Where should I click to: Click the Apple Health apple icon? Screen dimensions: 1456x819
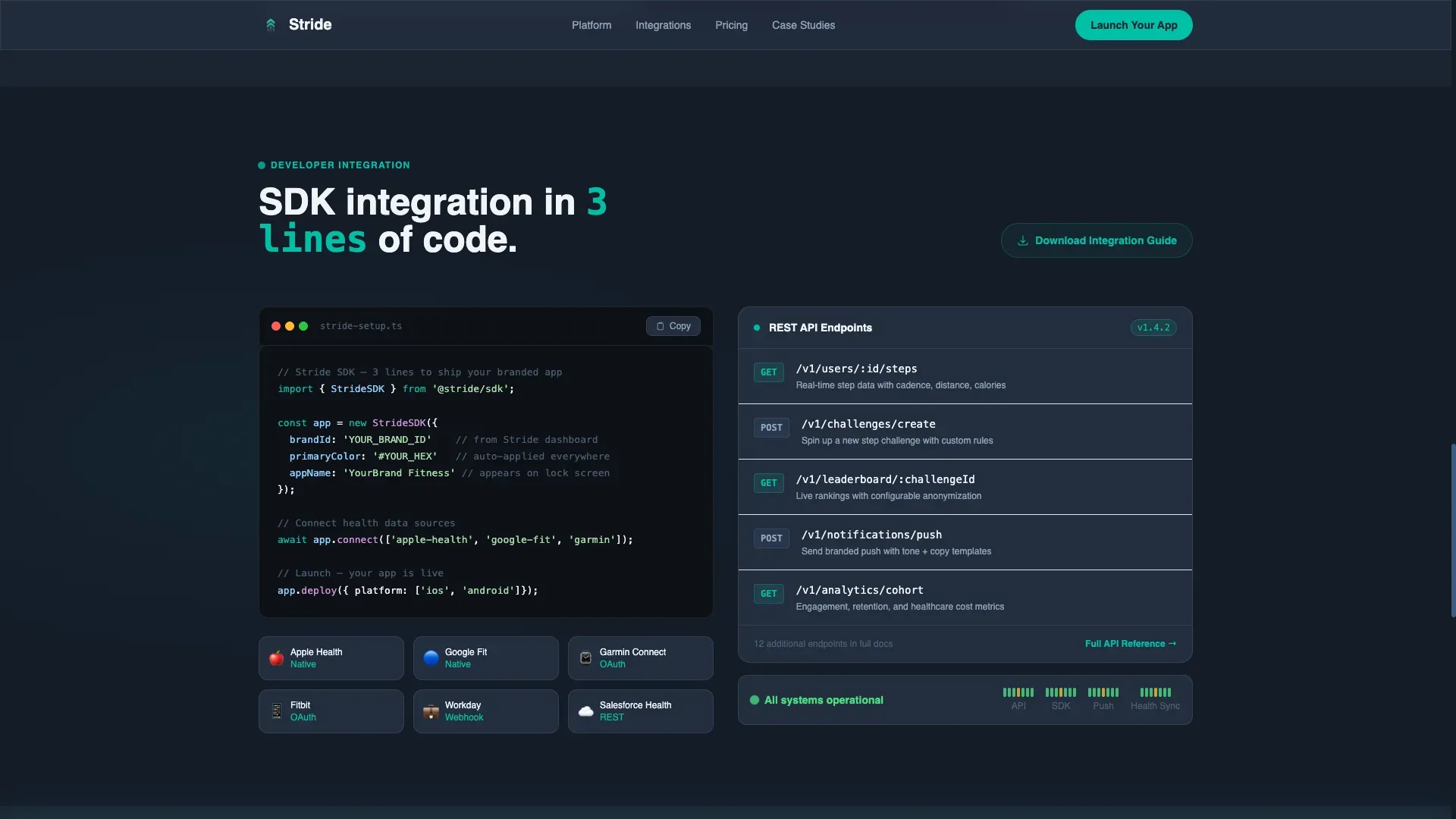coord(277,658)
